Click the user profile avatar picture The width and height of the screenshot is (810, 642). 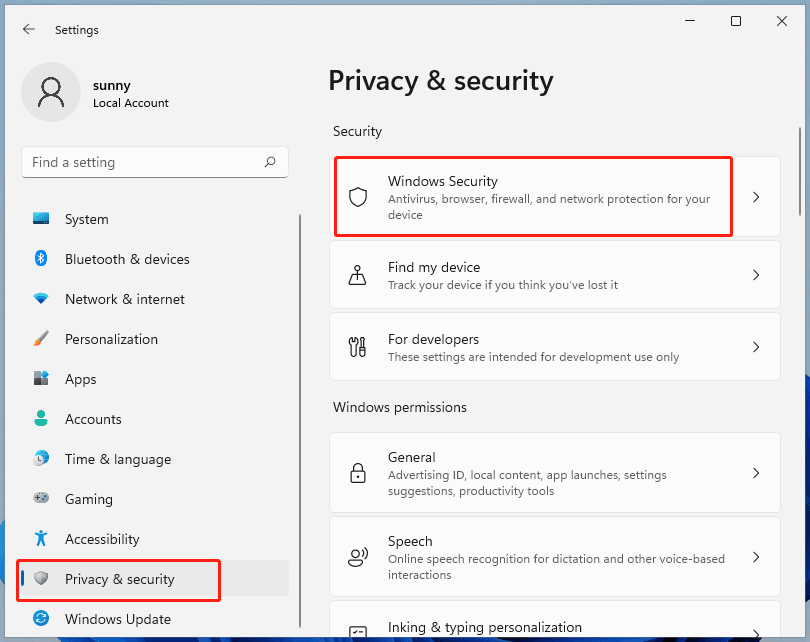click(50, 92)
